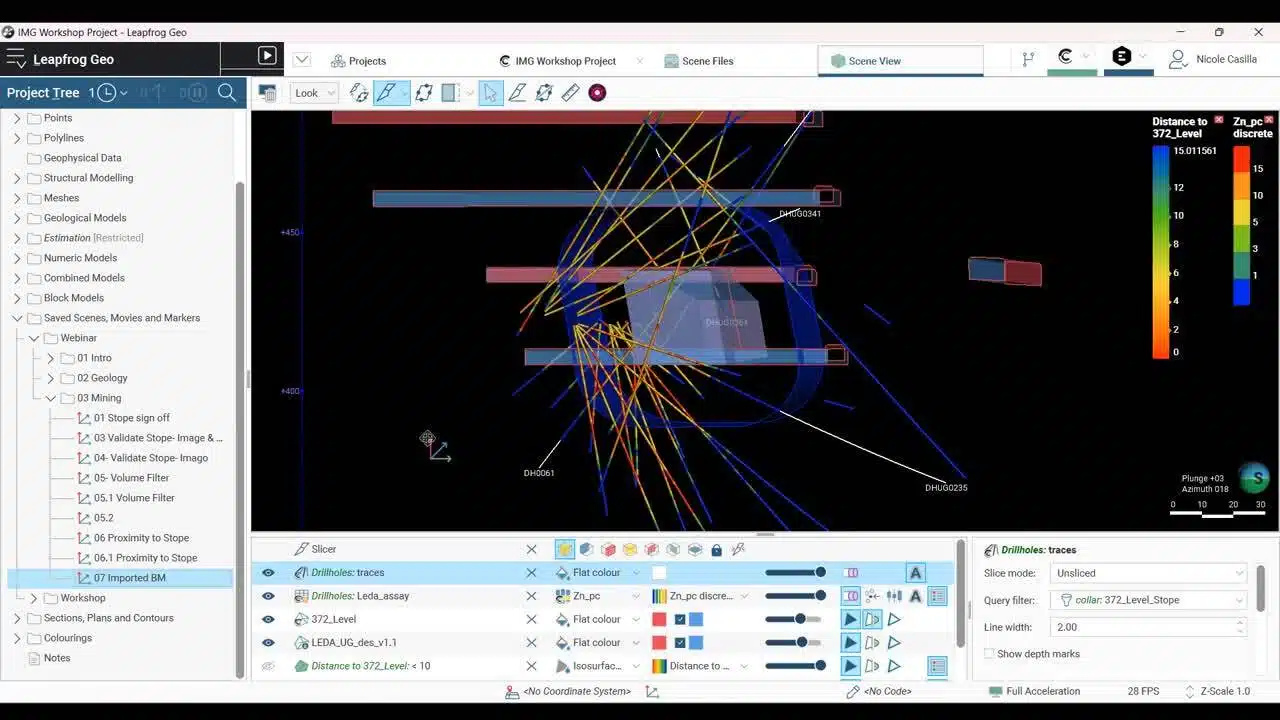Click the No Coordinate System status entry
1280x720 pixels.
[570, 691]
